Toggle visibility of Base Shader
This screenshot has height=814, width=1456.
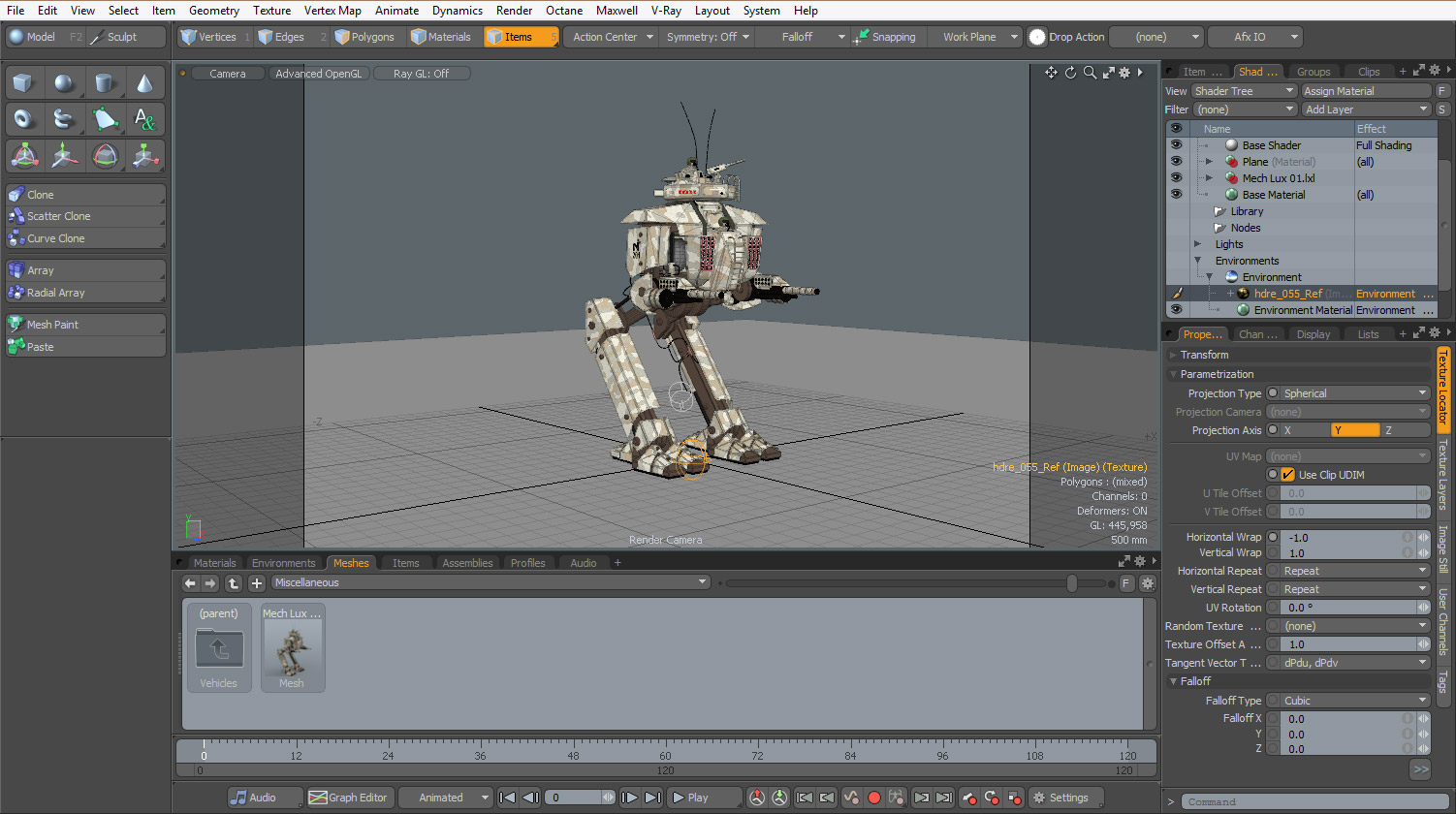(x=1176, y=145)
